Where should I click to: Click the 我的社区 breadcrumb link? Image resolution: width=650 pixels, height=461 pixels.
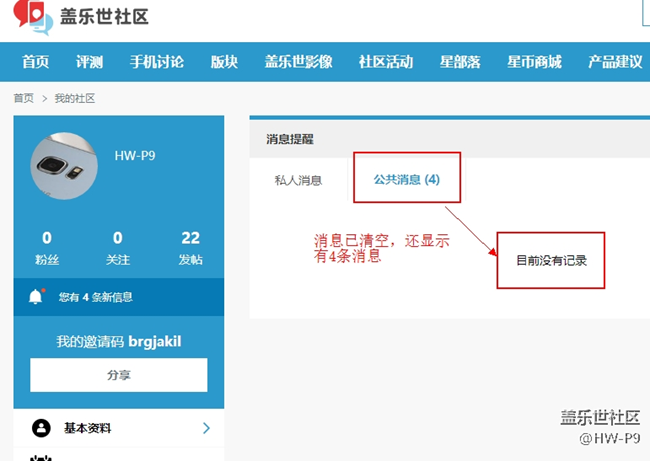[75, 98]
